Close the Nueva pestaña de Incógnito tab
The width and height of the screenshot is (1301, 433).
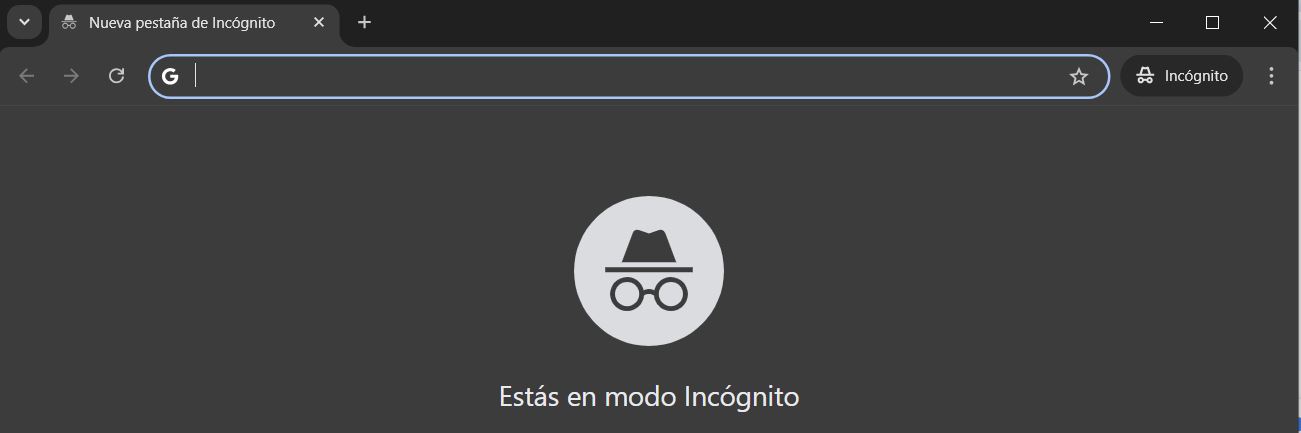319,22
